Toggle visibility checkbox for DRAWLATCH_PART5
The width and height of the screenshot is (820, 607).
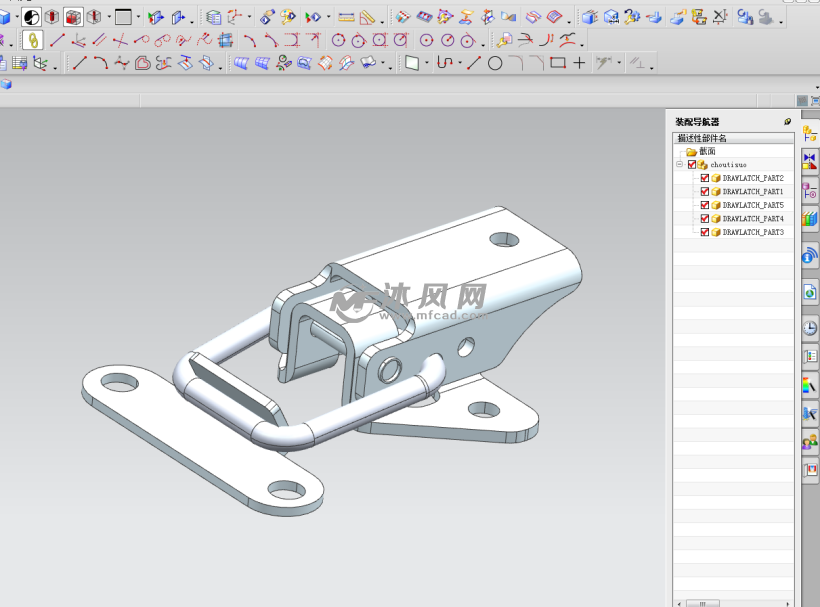click(x=705, y=205)
